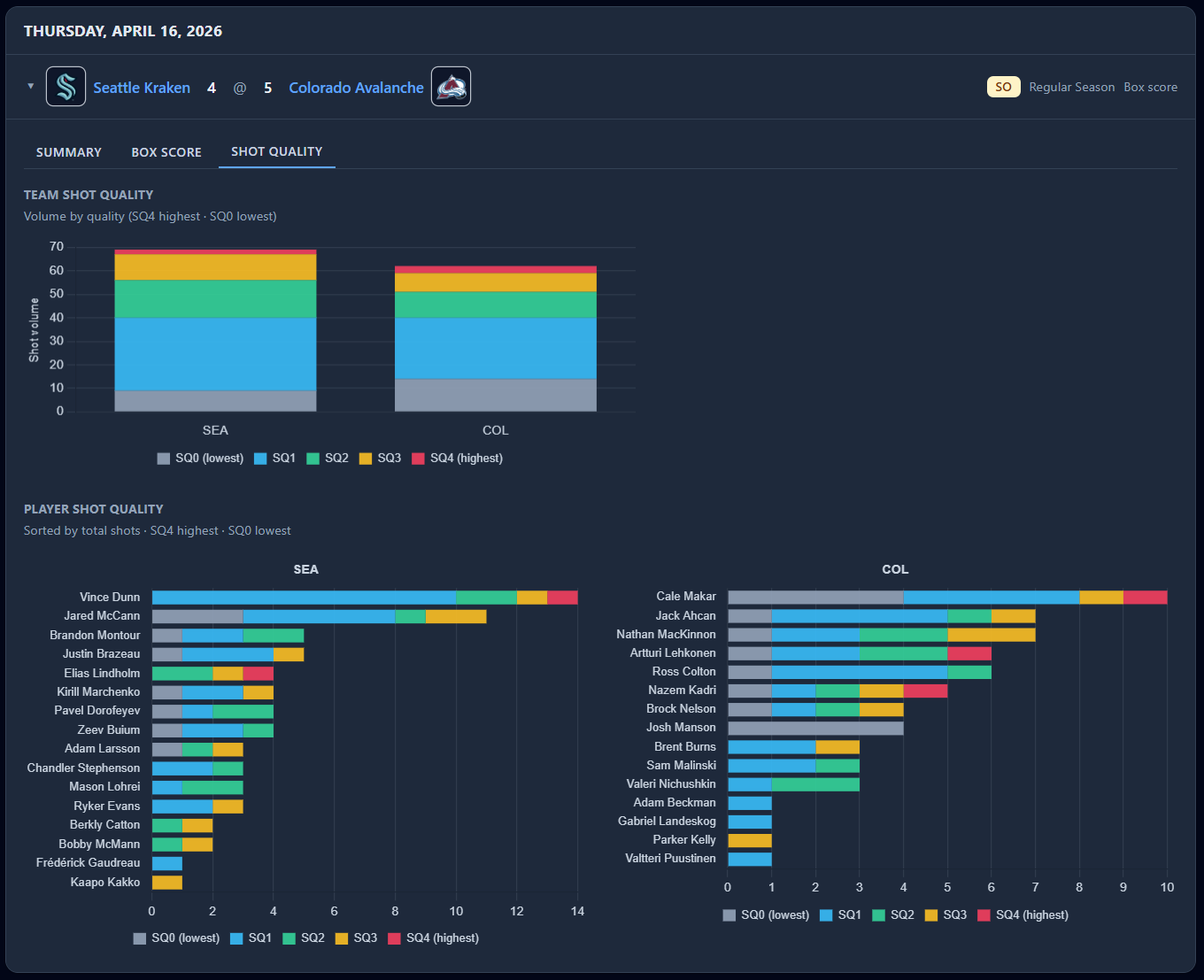
Task: Hide SQ1 in the SEA player chart legend
Action: pos(251,938)
